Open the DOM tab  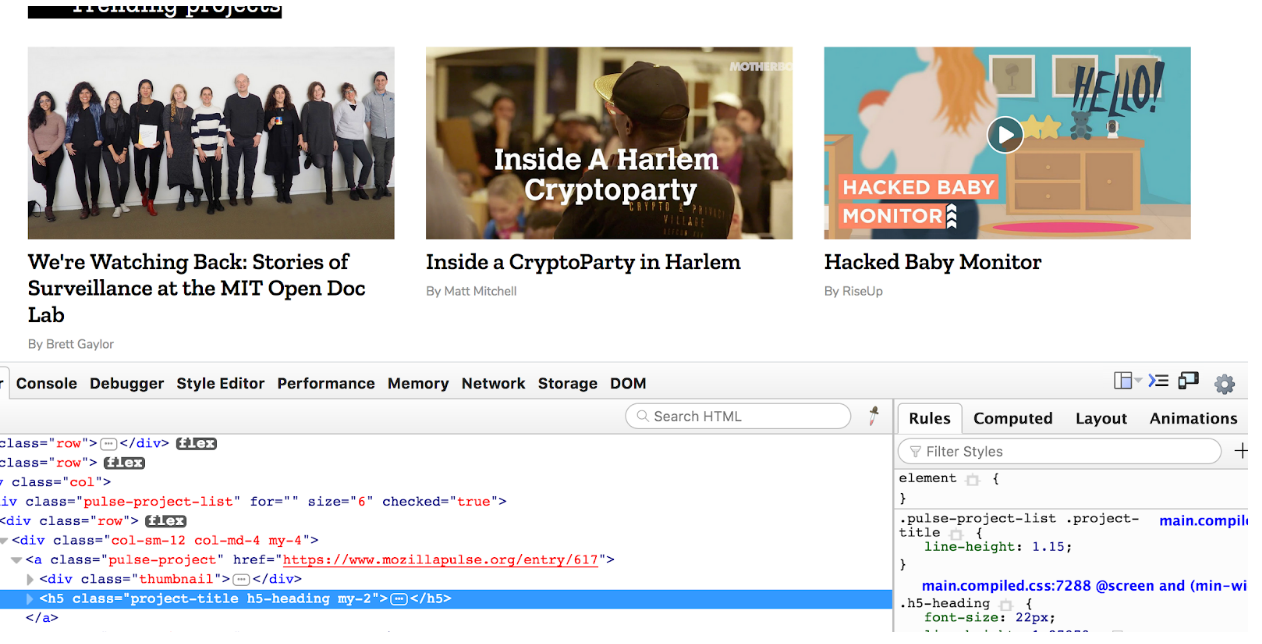point(628,383)
